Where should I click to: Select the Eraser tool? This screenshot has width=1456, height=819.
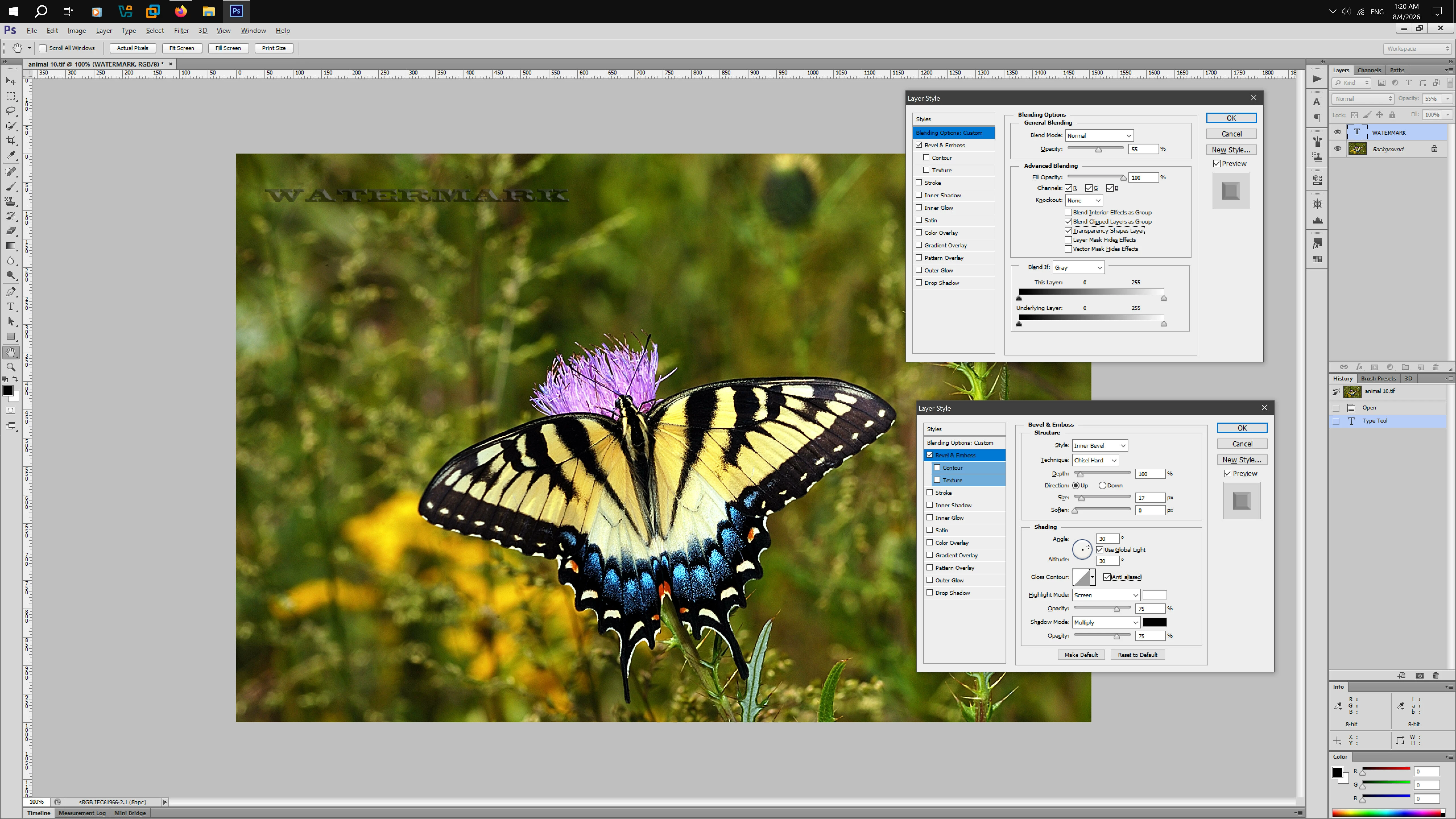click(11, 231)
